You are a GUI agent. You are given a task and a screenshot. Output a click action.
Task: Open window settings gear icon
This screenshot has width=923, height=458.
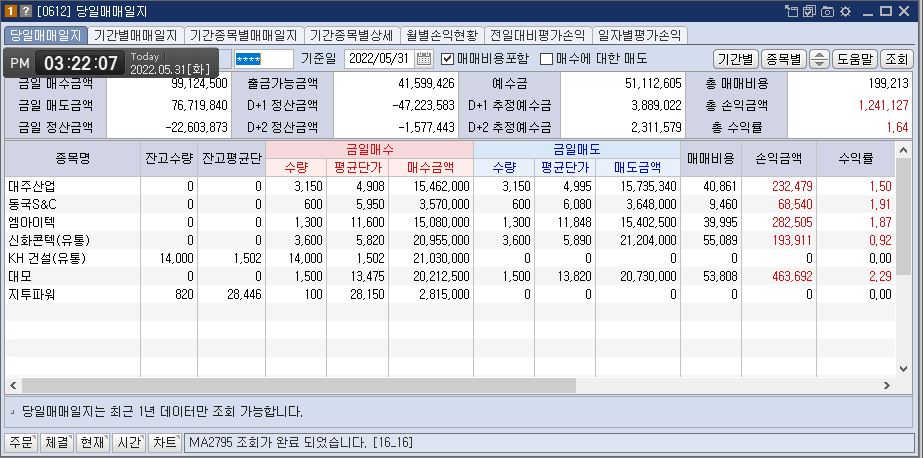(x=844, y=11)
